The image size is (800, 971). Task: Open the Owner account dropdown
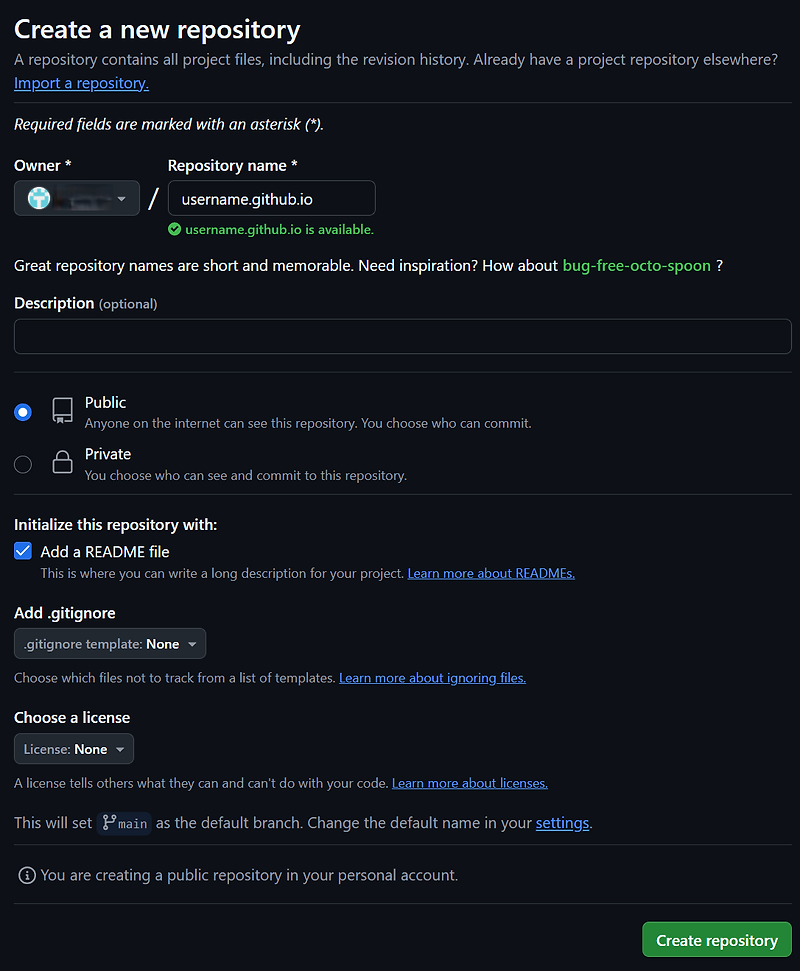(x=76, y=197)
